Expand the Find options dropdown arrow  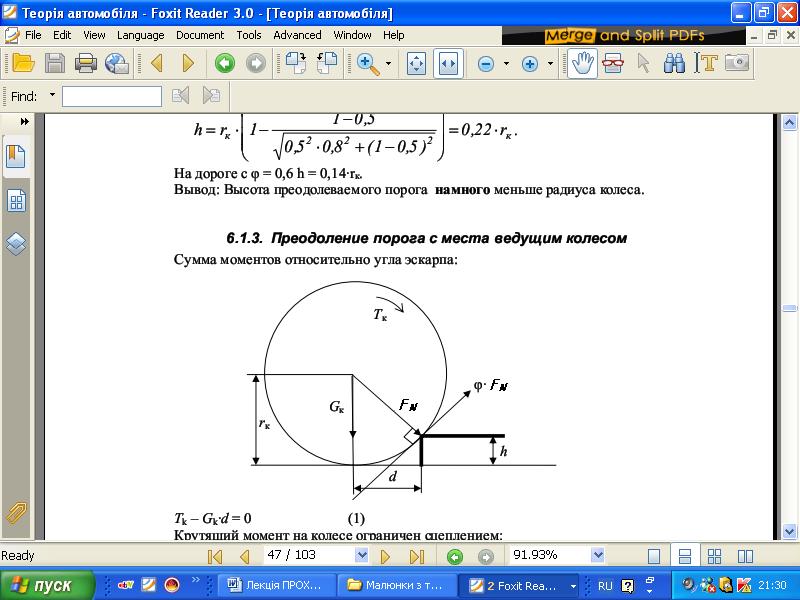point(52,96)
